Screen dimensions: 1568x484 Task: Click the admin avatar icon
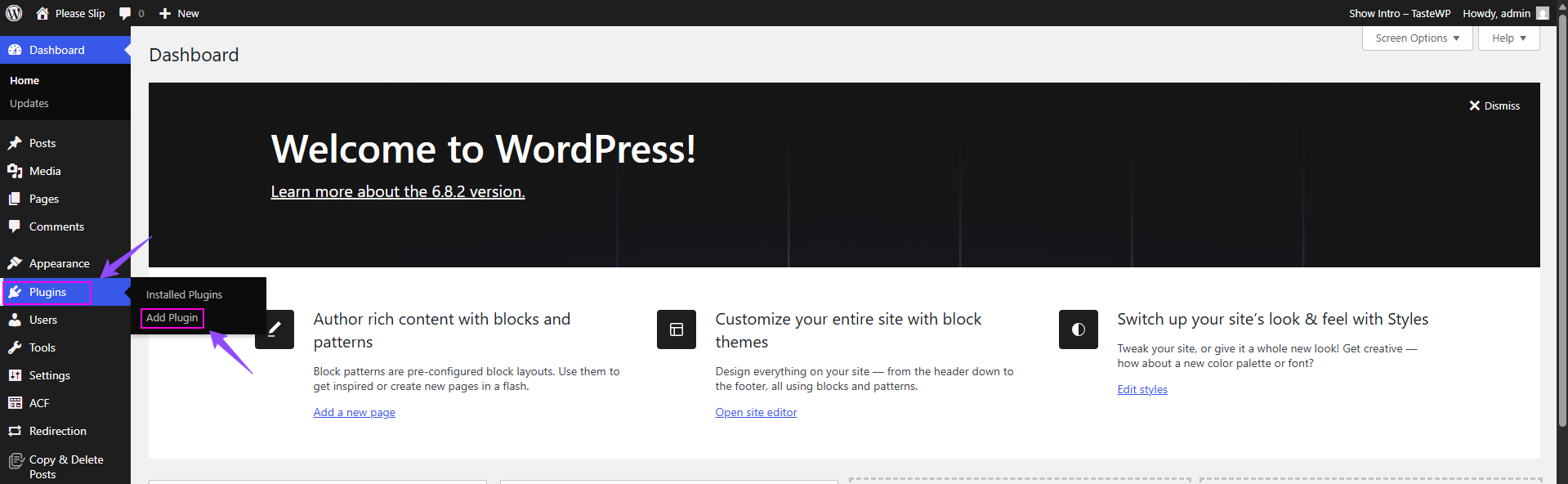[1543, 13]
